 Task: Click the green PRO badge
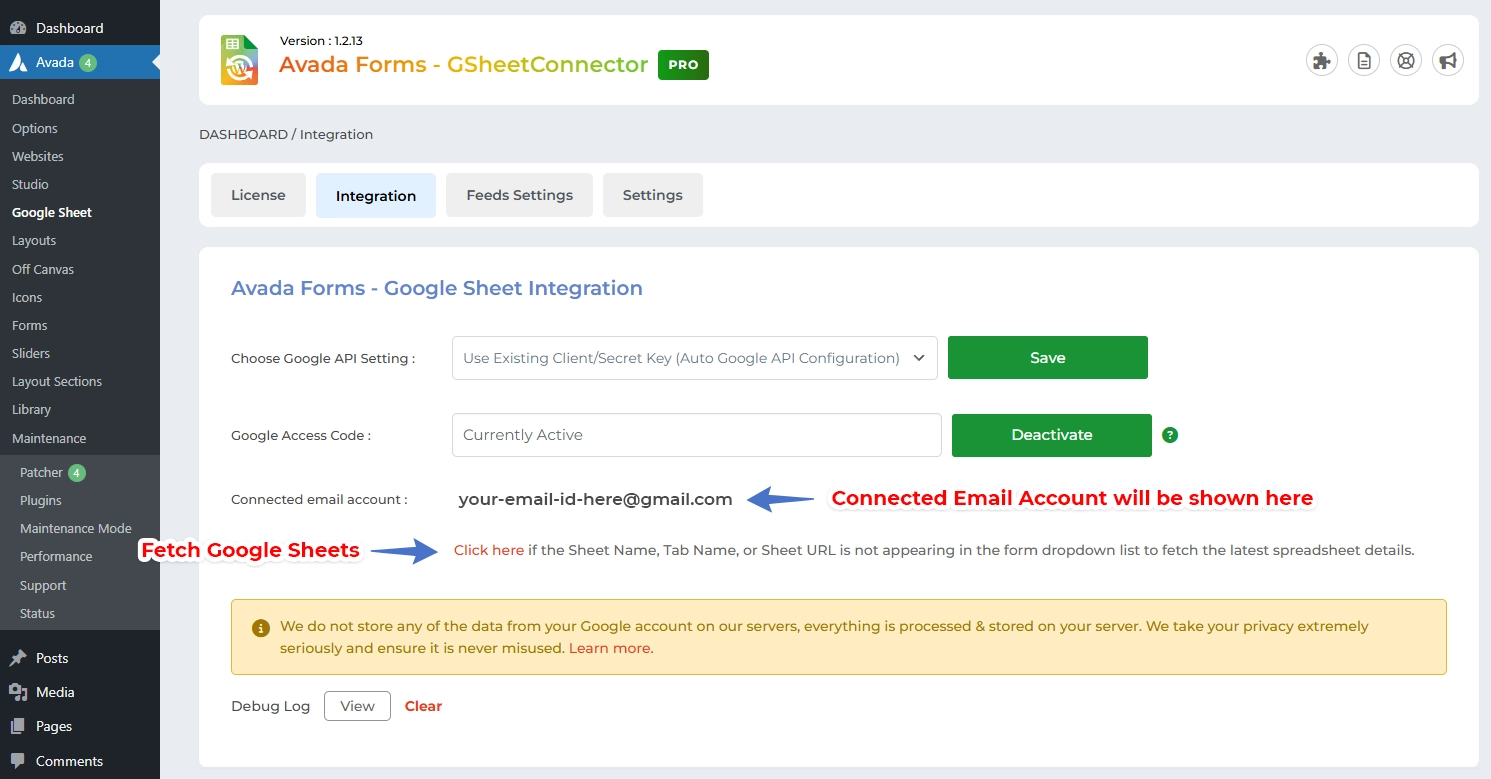(683, 65)
